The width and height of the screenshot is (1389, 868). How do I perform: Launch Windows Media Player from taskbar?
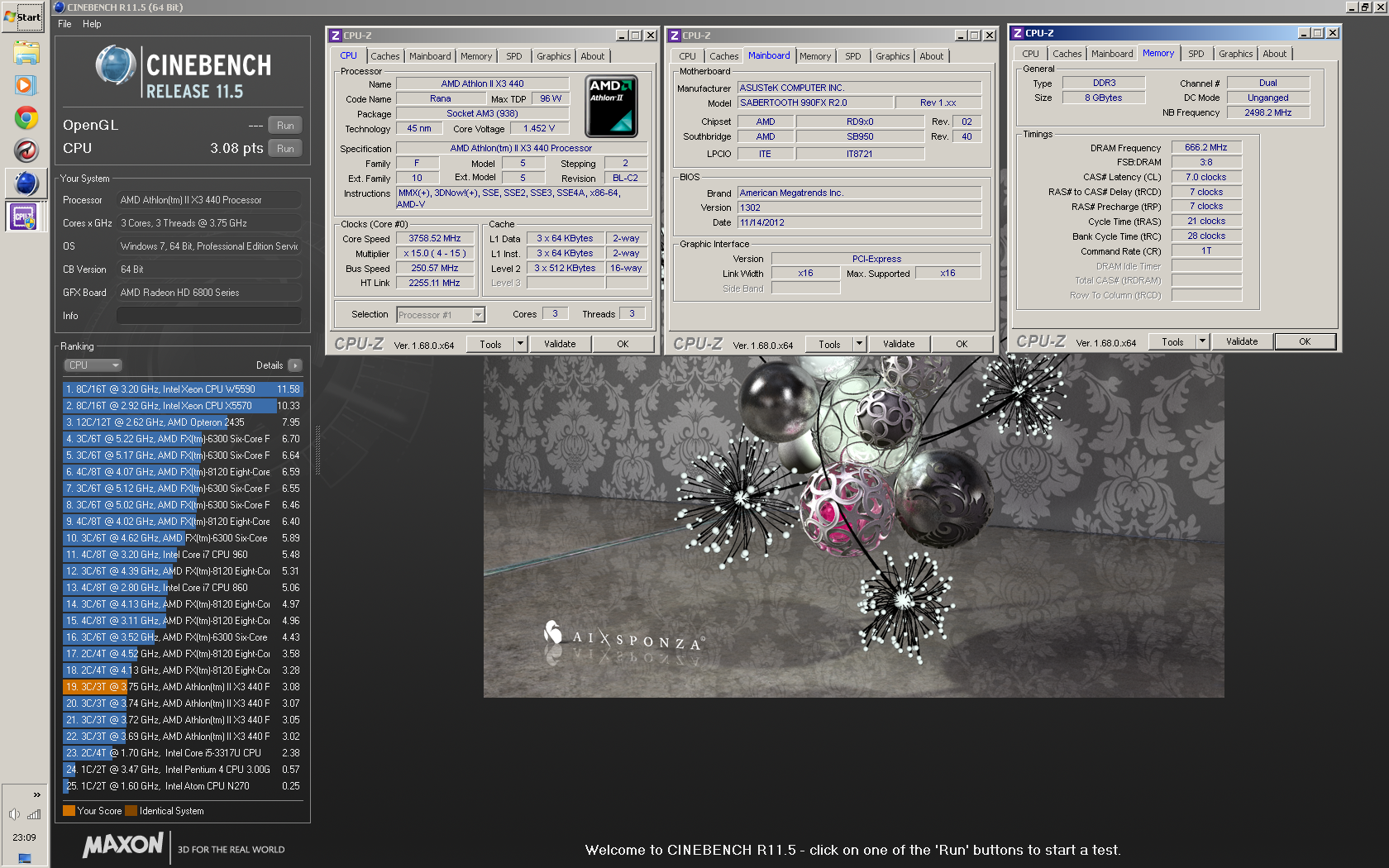click(25, 85)
